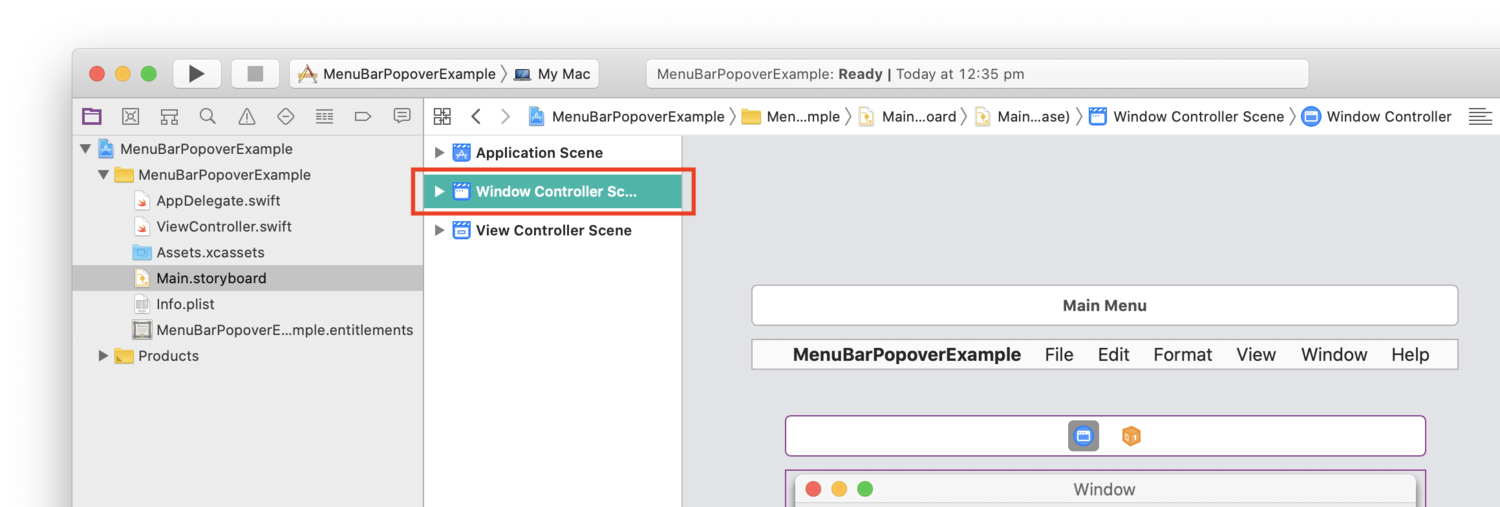
Task: Open the Project navigator folder icon
Action: (x=92, y=116)
